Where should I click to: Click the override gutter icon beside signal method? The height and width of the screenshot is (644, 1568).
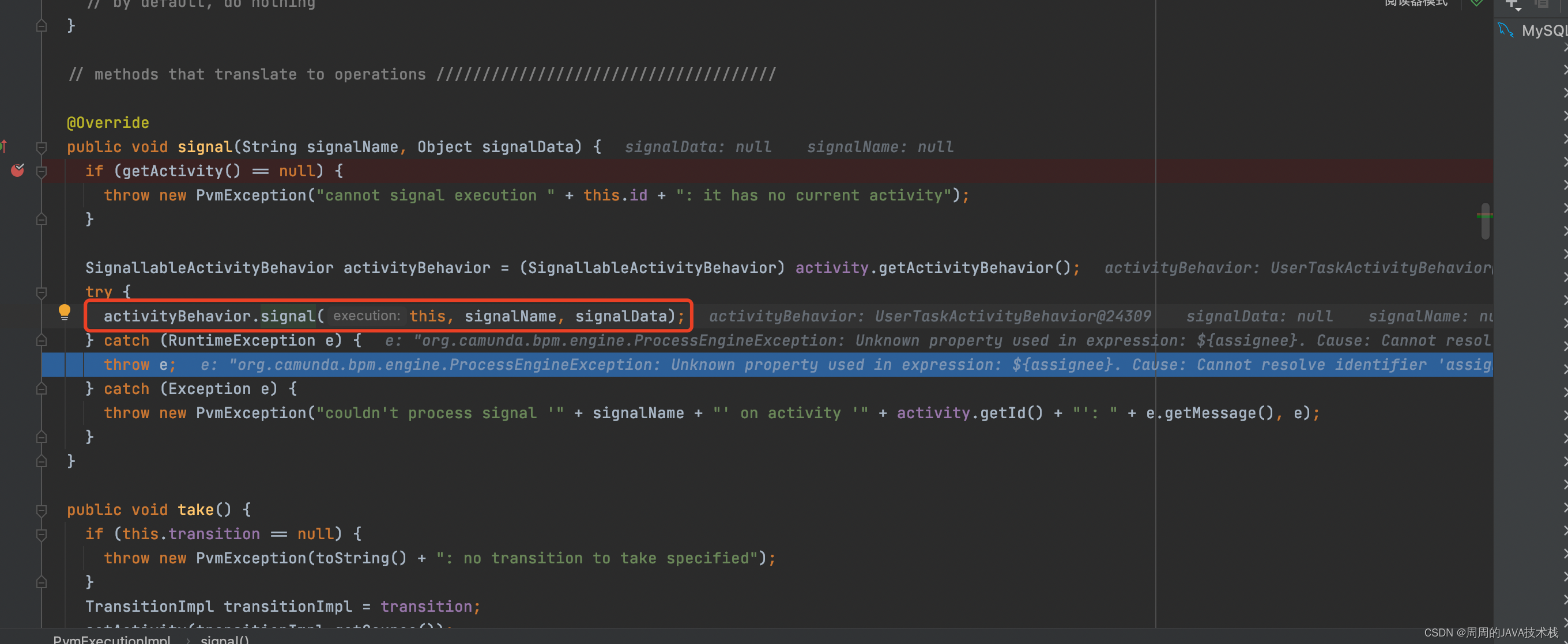3,146
